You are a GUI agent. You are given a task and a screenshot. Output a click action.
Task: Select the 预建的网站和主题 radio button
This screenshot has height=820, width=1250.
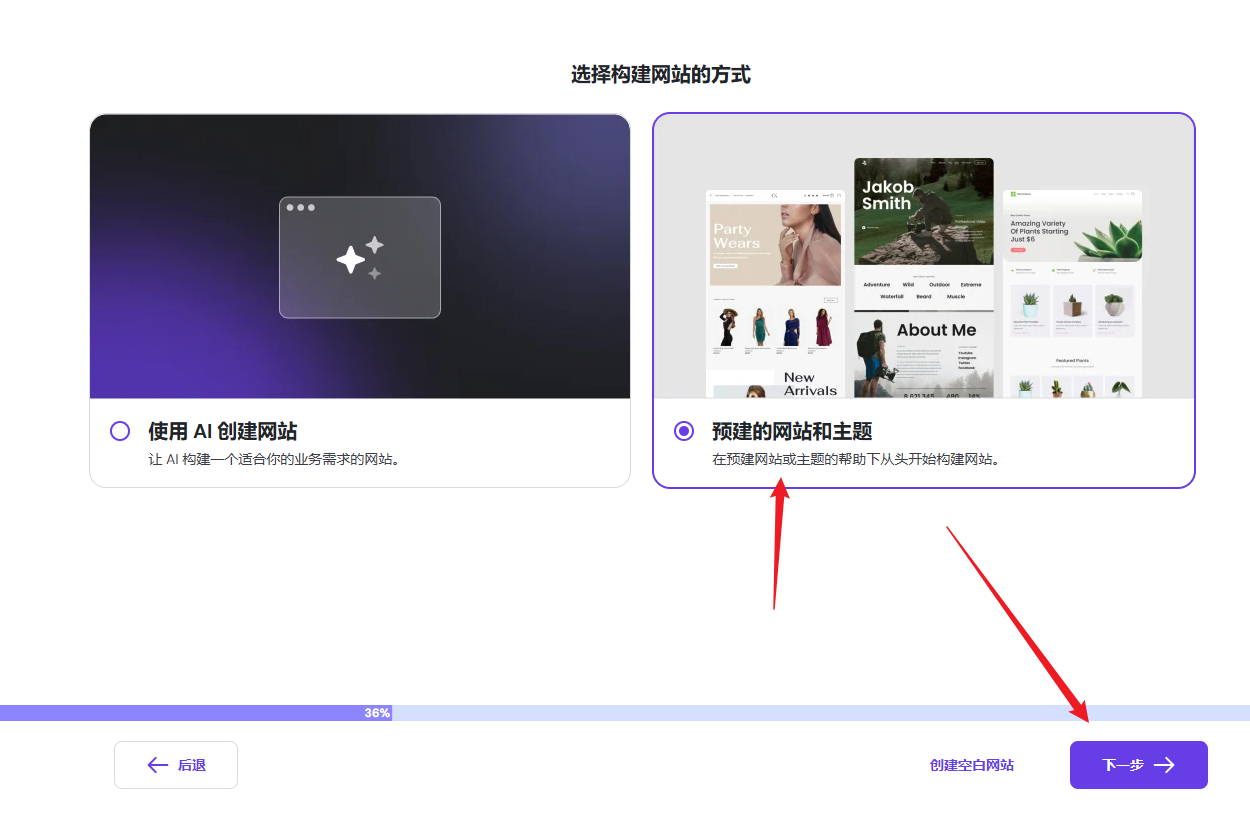684,431
